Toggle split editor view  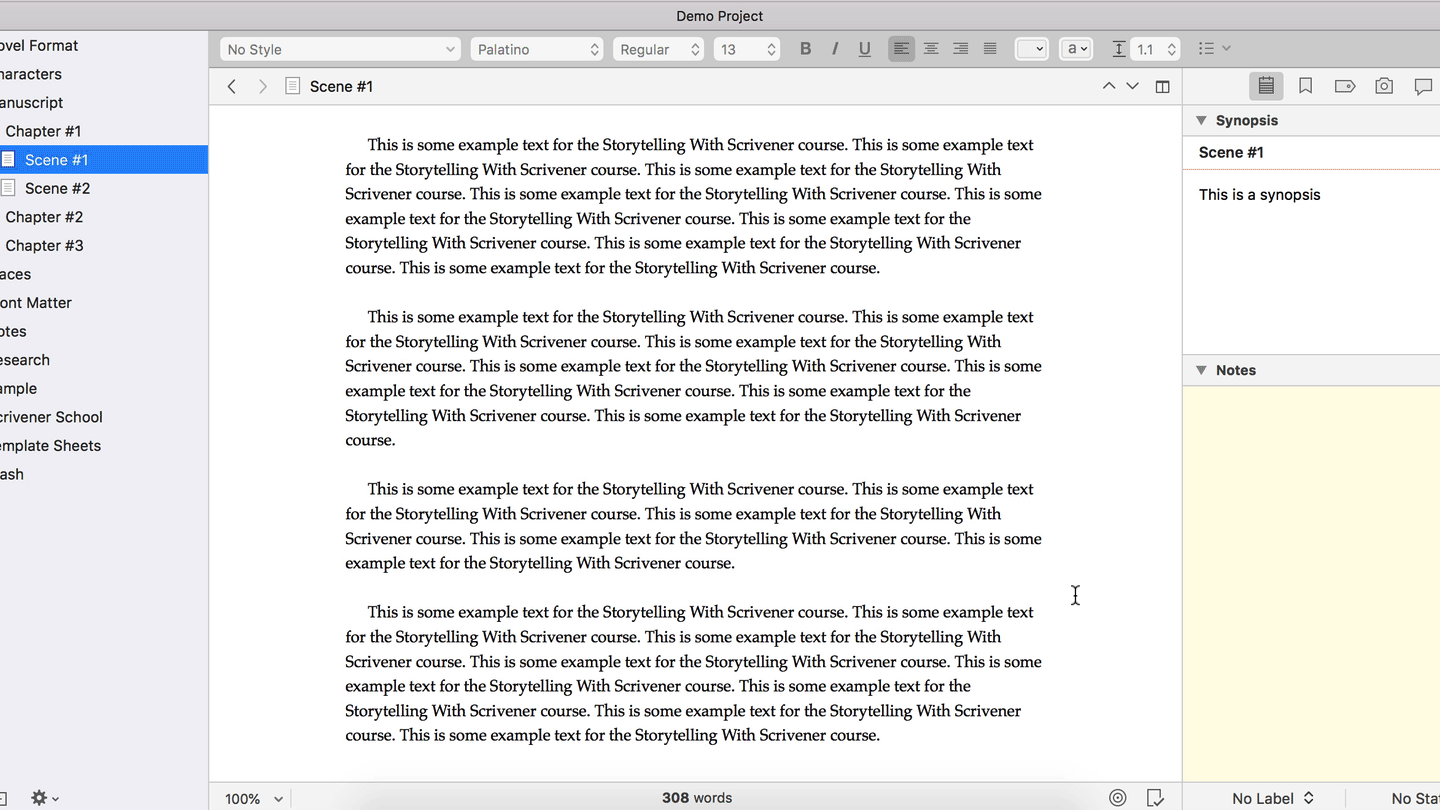click(x=1162, y=87)
